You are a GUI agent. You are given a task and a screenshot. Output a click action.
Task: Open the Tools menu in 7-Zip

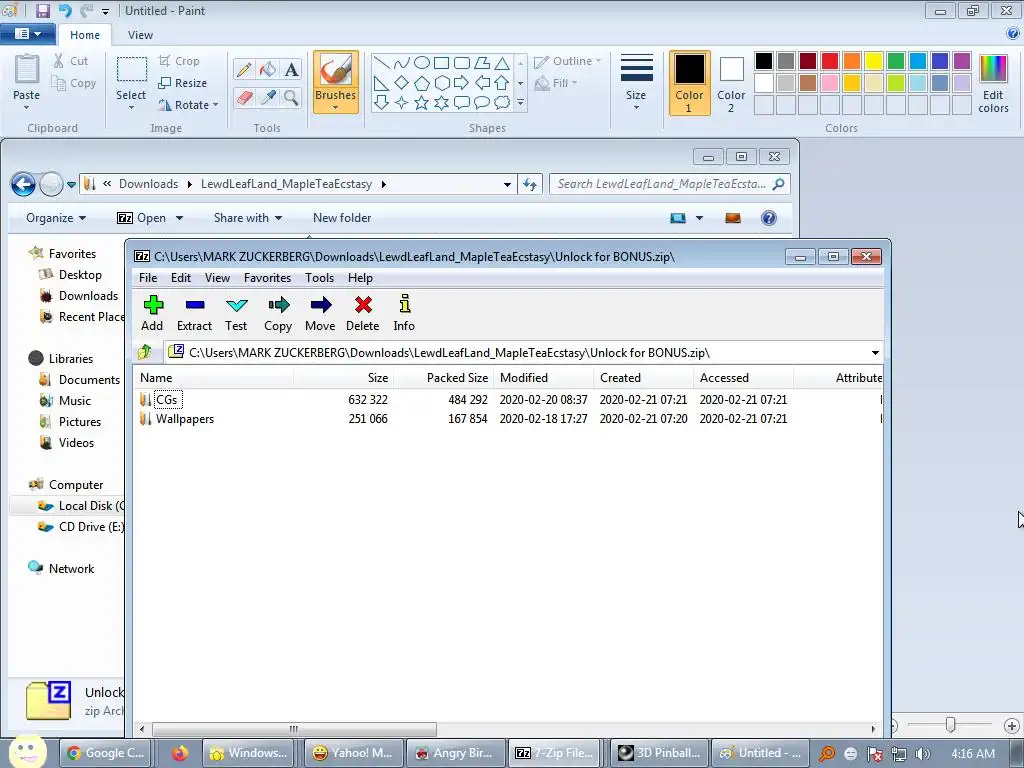pos(319,278)
